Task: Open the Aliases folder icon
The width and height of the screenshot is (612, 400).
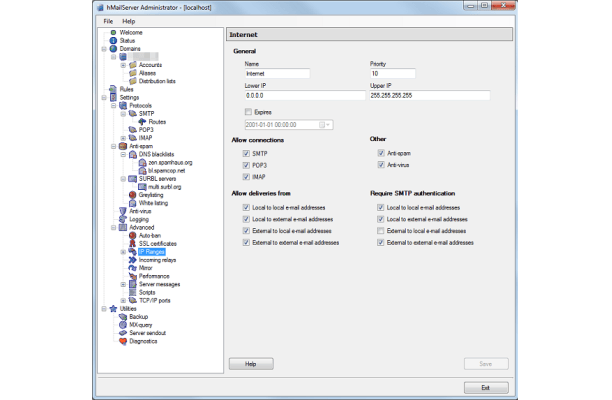Action: (133, 73)
